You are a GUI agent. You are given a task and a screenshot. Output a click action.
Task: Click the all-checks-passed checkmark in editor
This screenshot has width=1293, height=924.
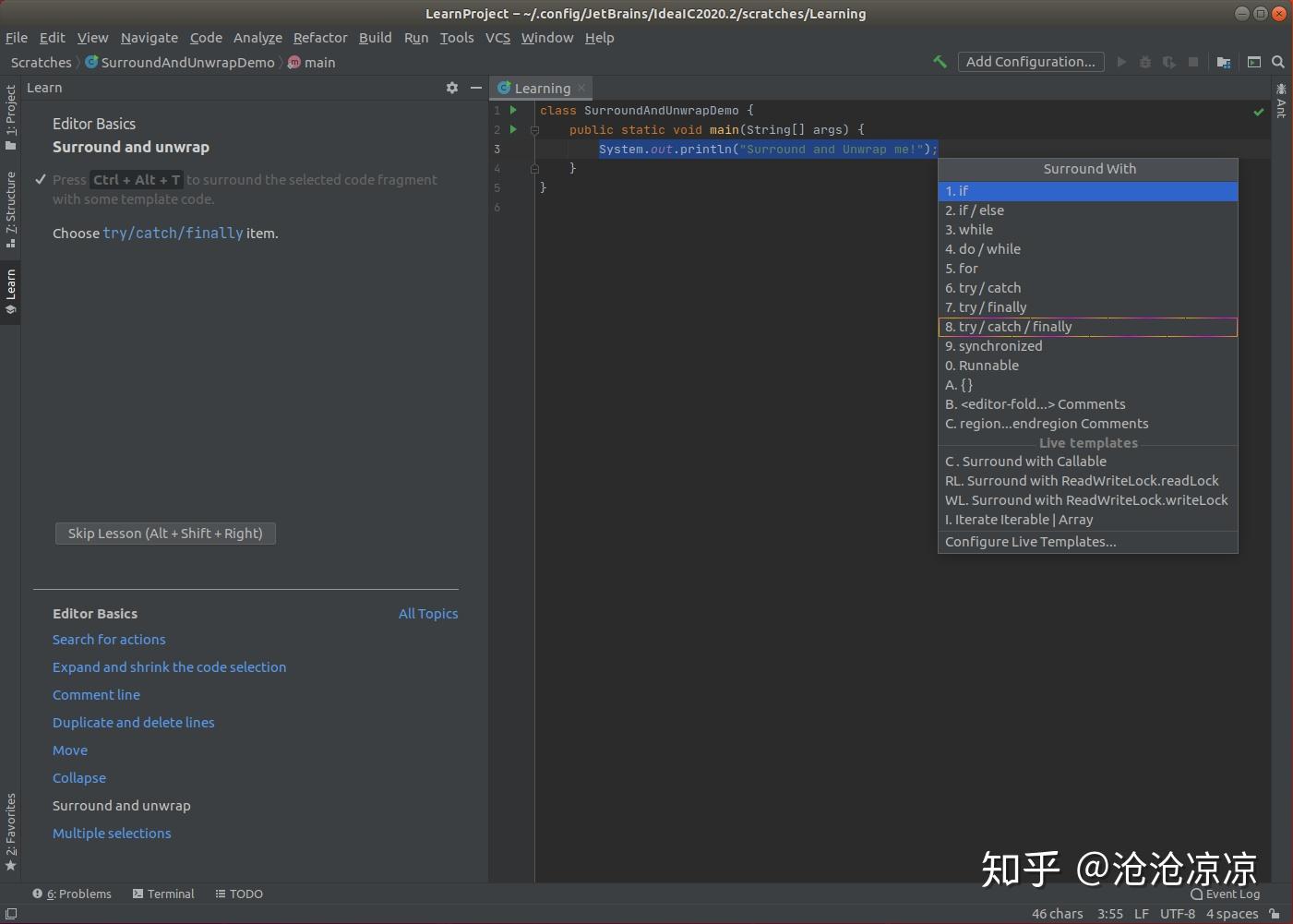click(x=1258, y=111)
